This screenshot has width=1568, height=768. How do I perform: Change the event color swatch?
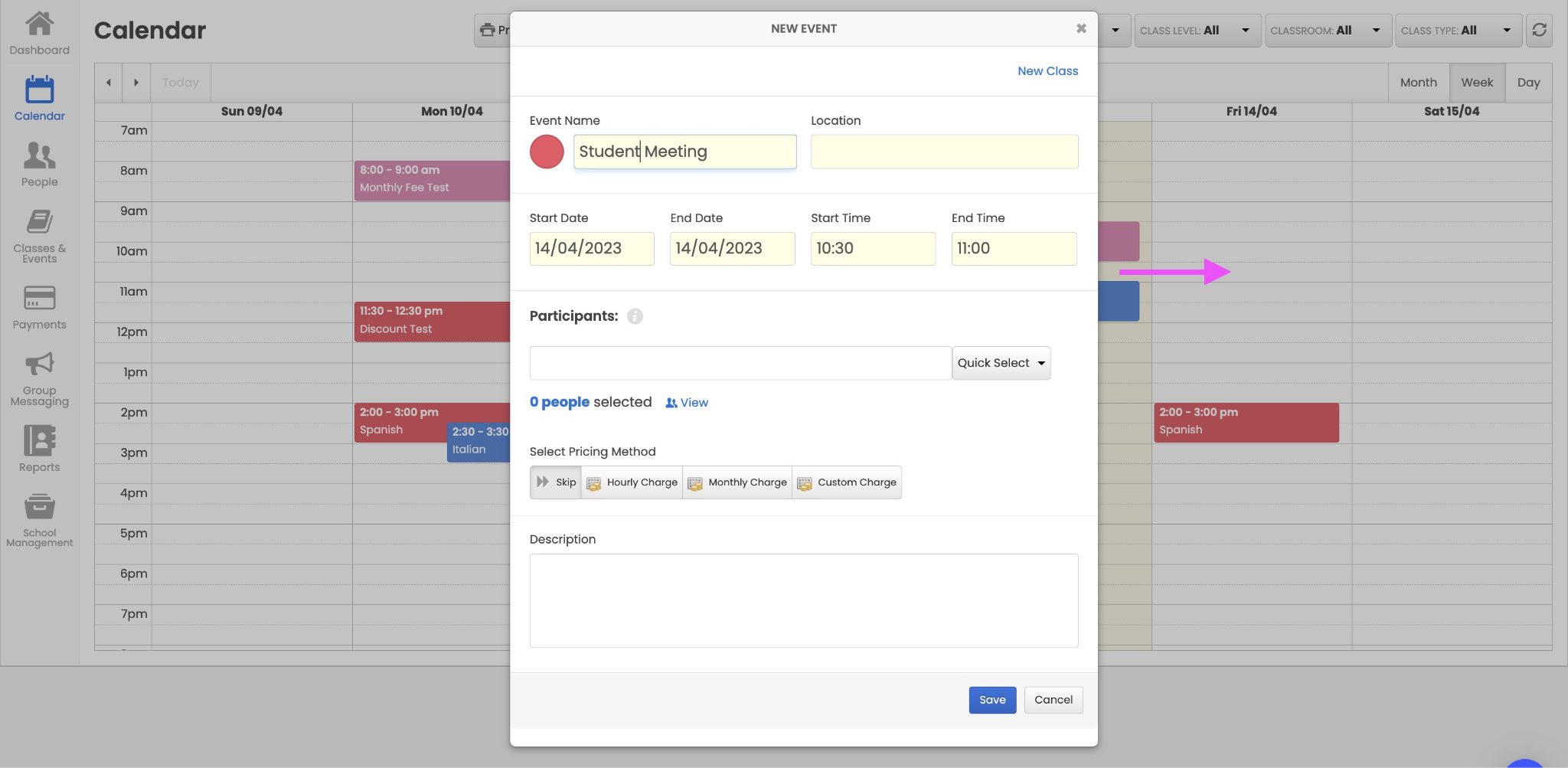[546, 152]
